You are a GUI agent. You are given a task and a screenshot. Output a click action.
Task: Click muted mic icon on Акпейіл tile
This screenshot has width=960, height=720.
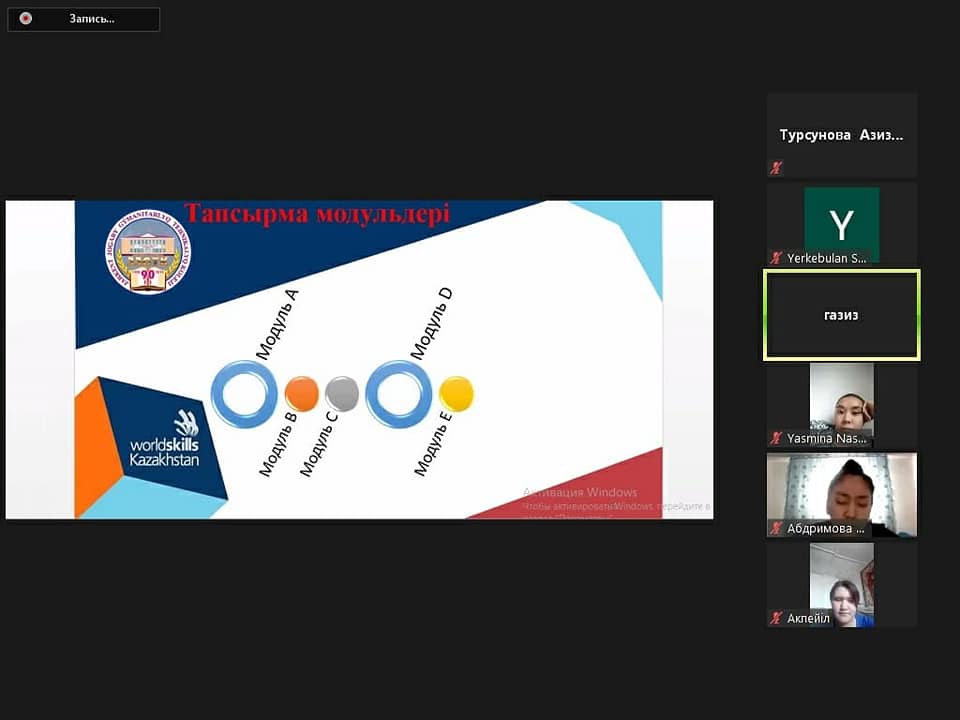coord(776,618)
